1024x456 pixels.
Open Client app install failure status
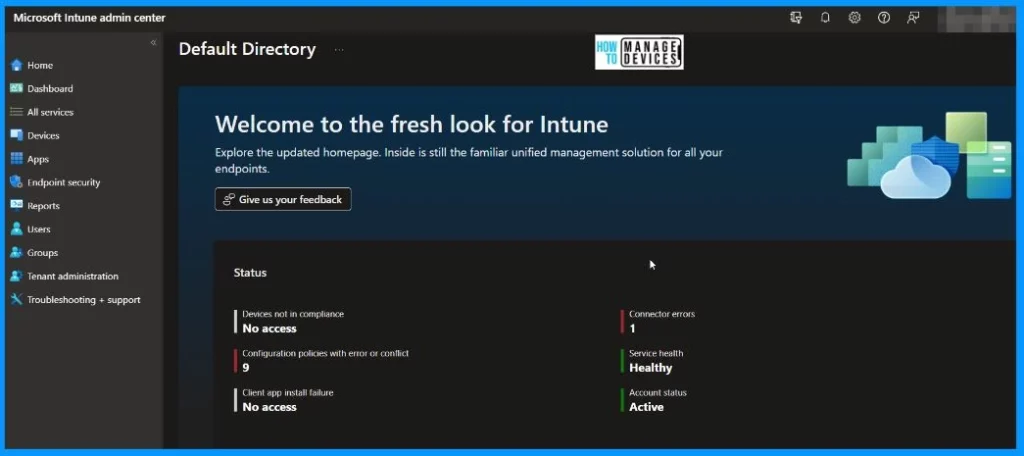(287, 400)
